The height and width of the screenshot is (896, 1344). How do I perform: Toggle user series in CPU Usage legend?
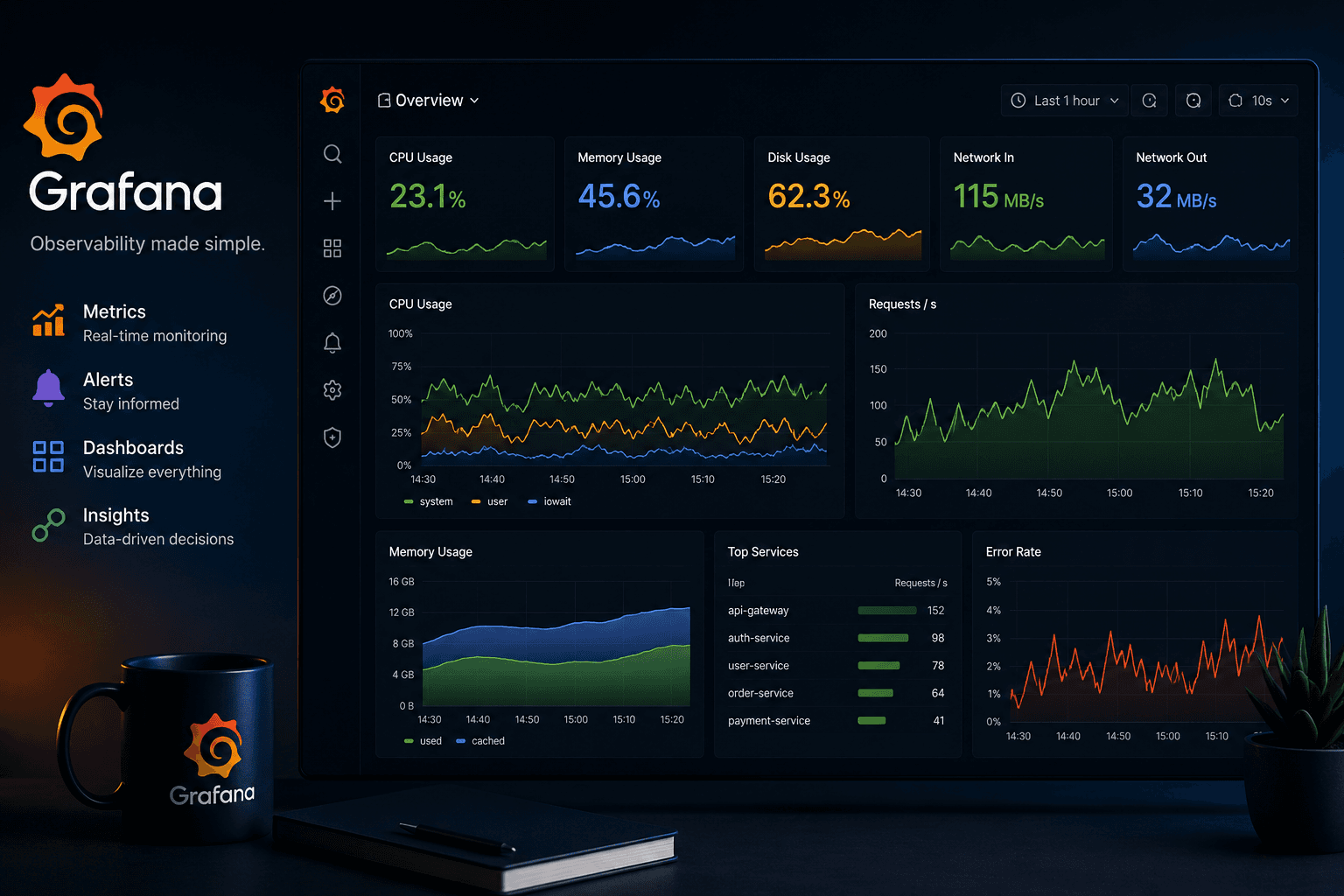tap(490, 501)
